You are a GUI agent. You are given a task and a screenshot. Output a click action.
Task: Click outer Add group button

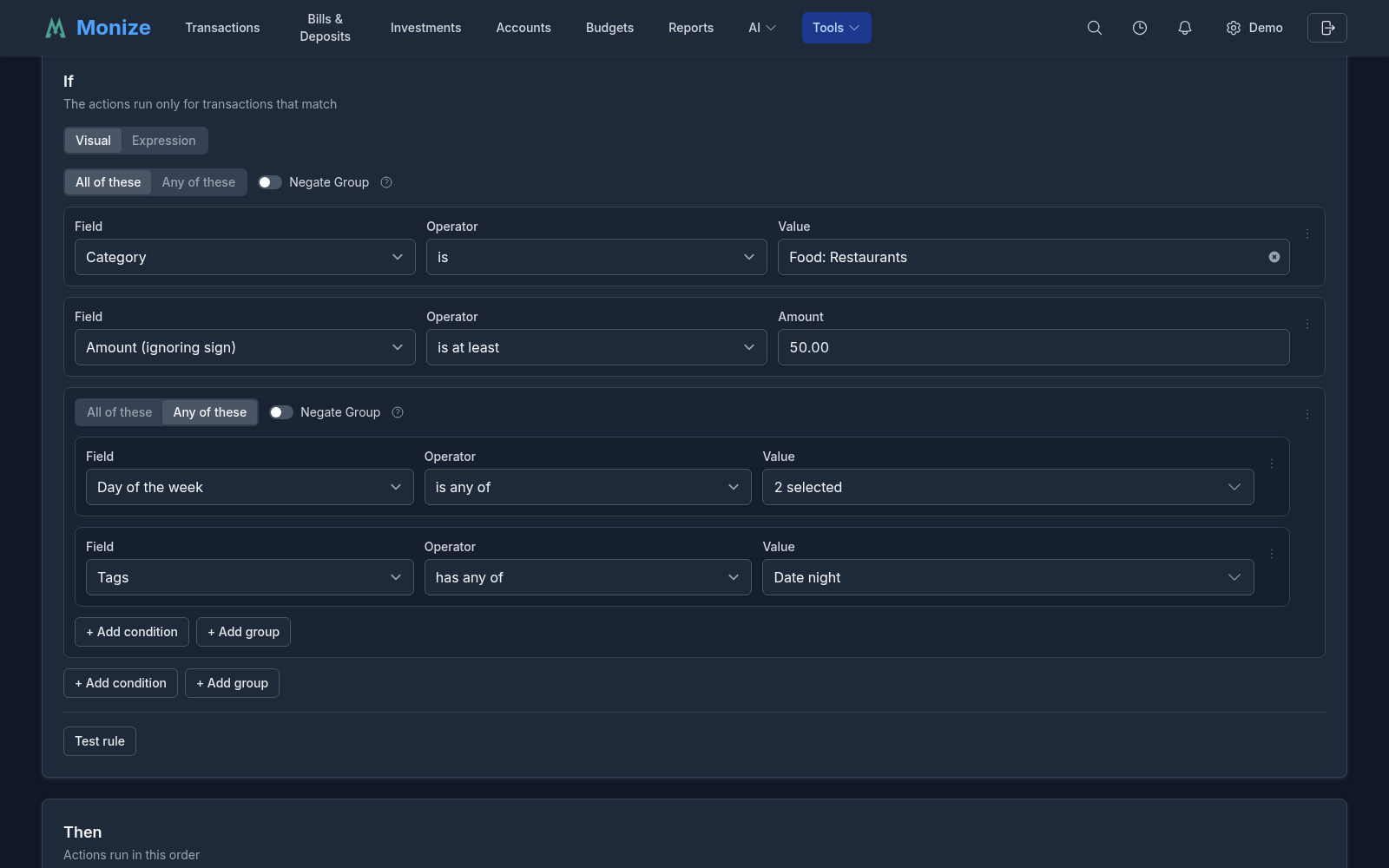232,683
